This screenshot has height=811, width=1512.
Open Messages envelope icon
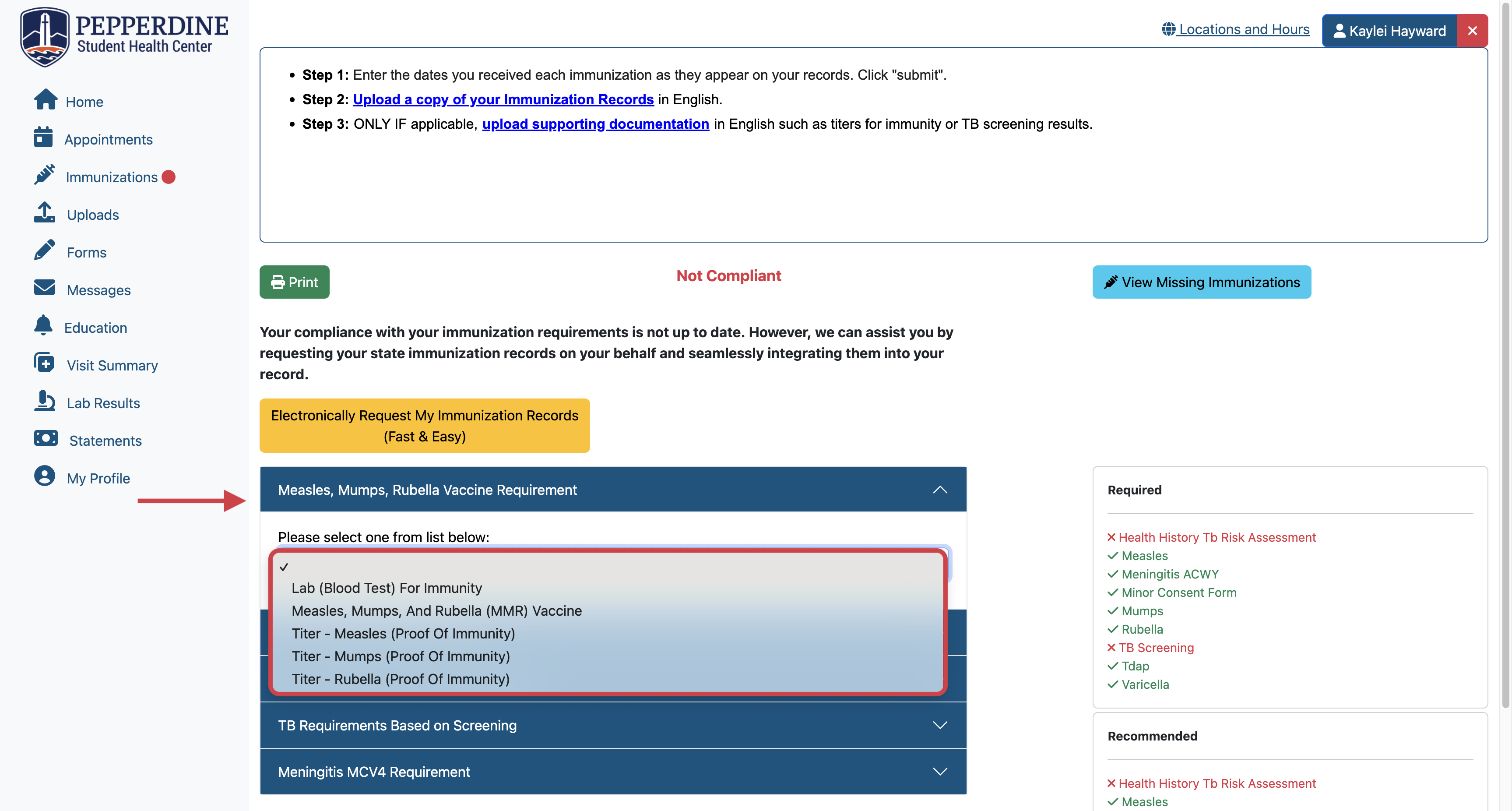[x=45, y=288]
